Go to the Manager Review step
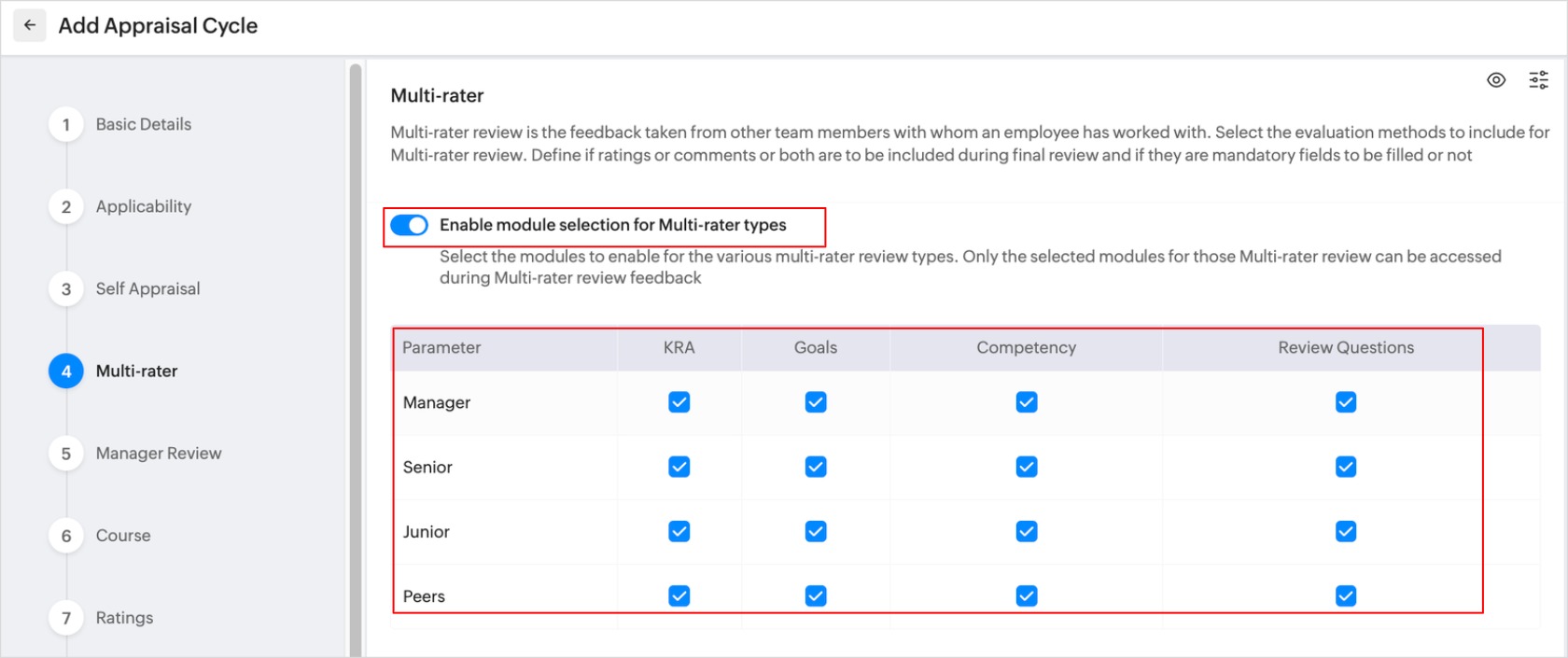This screenshot has width=1568, height=658. tap(159, 453)
